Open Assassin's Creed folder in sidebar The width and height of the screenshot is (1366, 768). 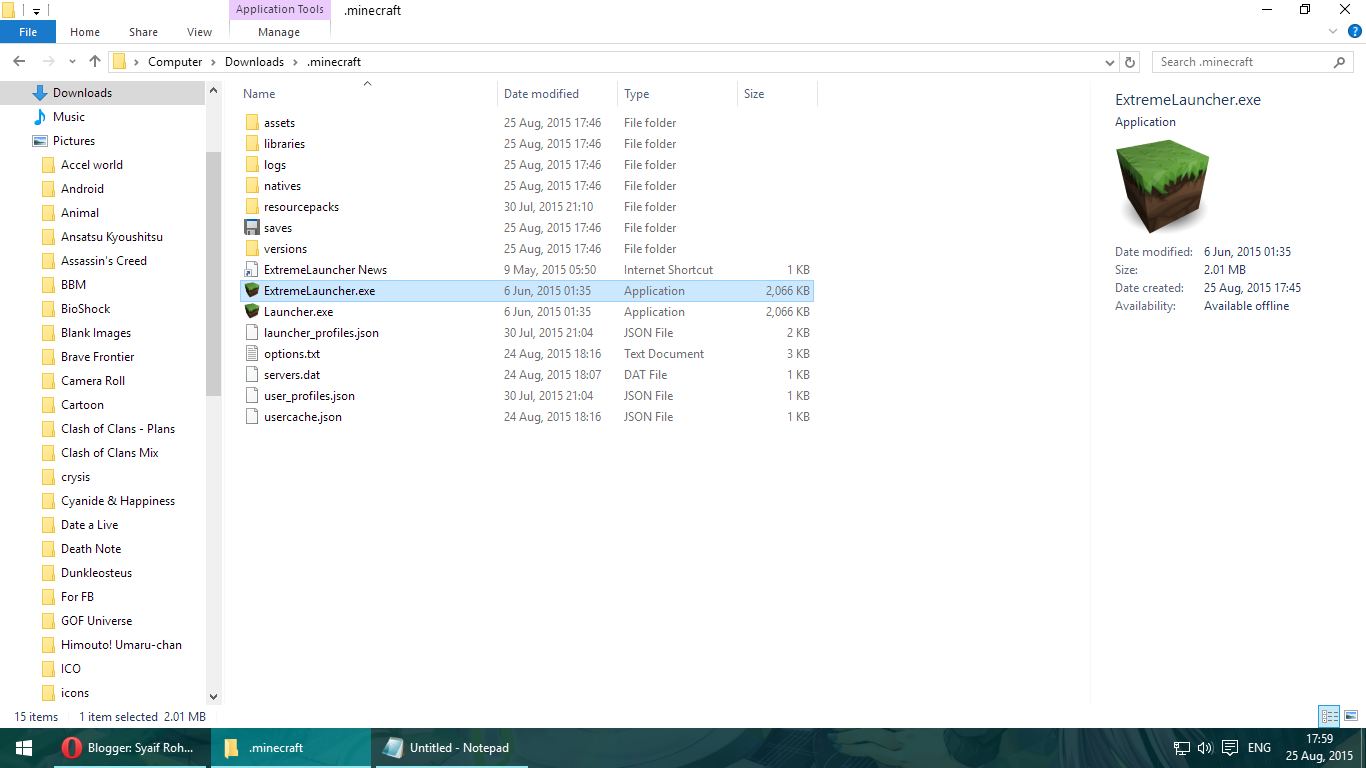pyautogui.click(x=104, y=261)
